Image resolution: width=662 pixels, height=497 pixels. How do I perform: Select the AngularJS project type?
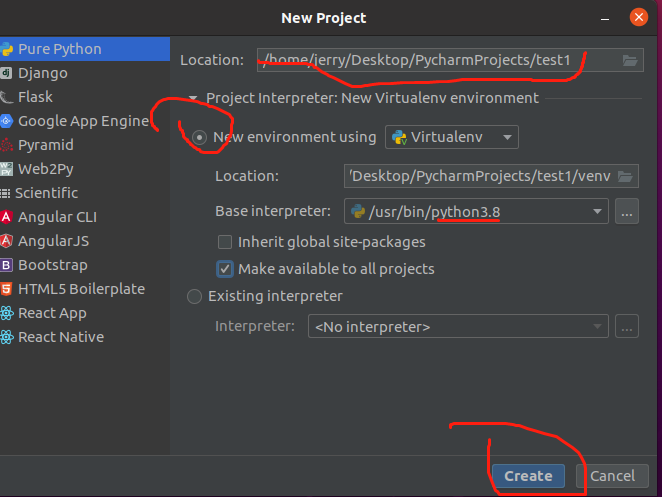tap(84, 241)
